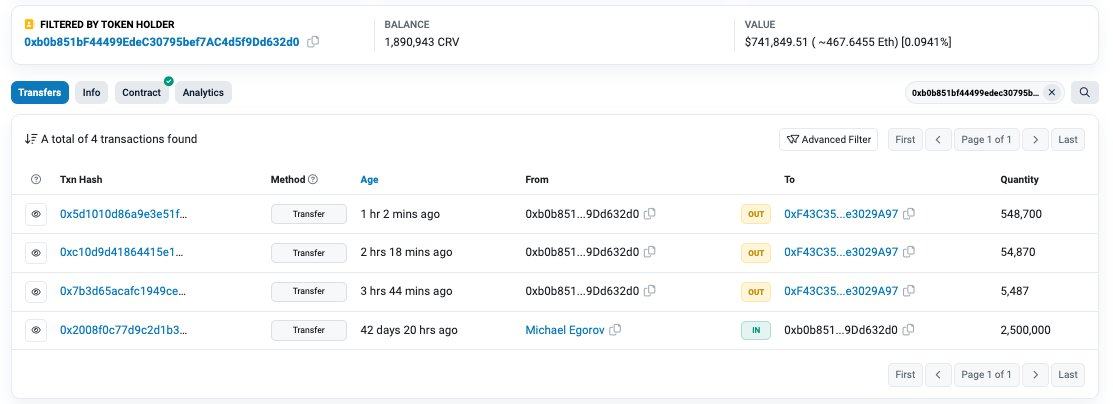Open the Advanced Filter options

pos(828,139)
